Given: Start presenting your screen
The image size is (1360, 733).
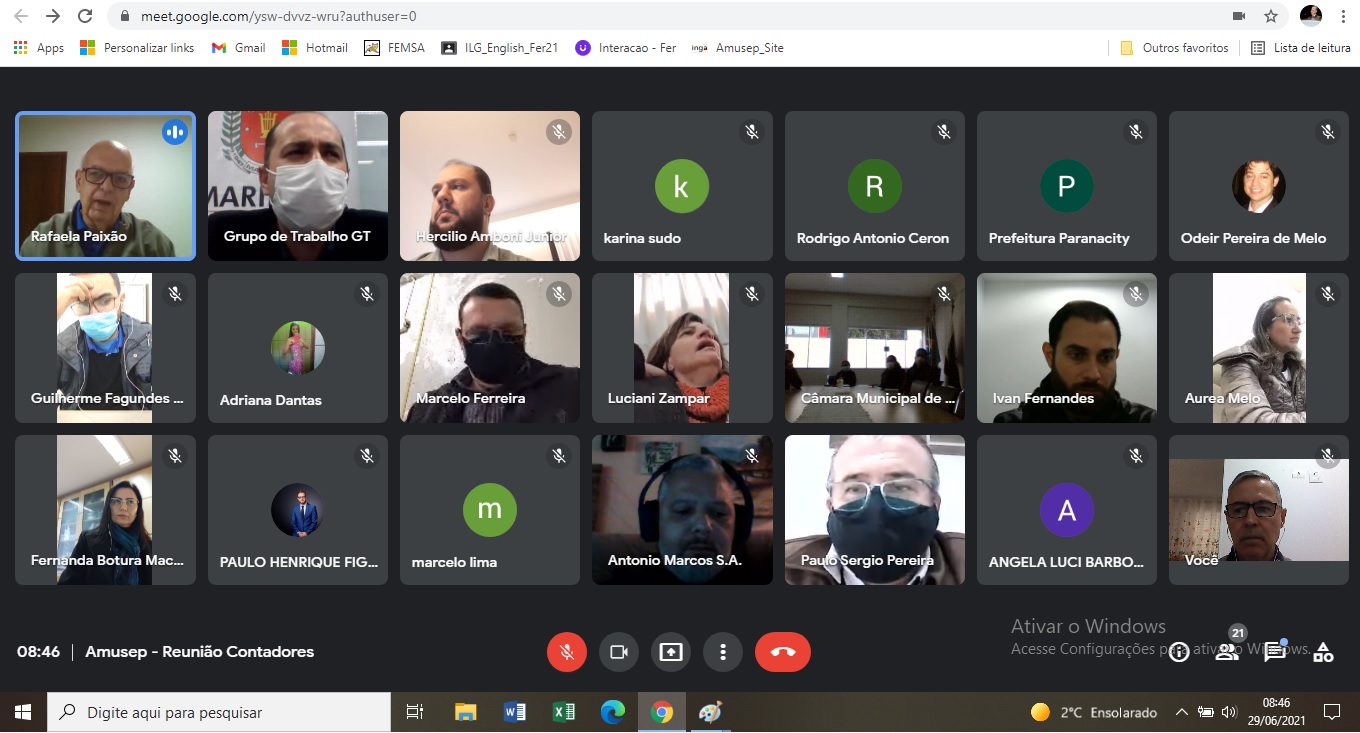Looking at the screenshot, I should 670,652.
